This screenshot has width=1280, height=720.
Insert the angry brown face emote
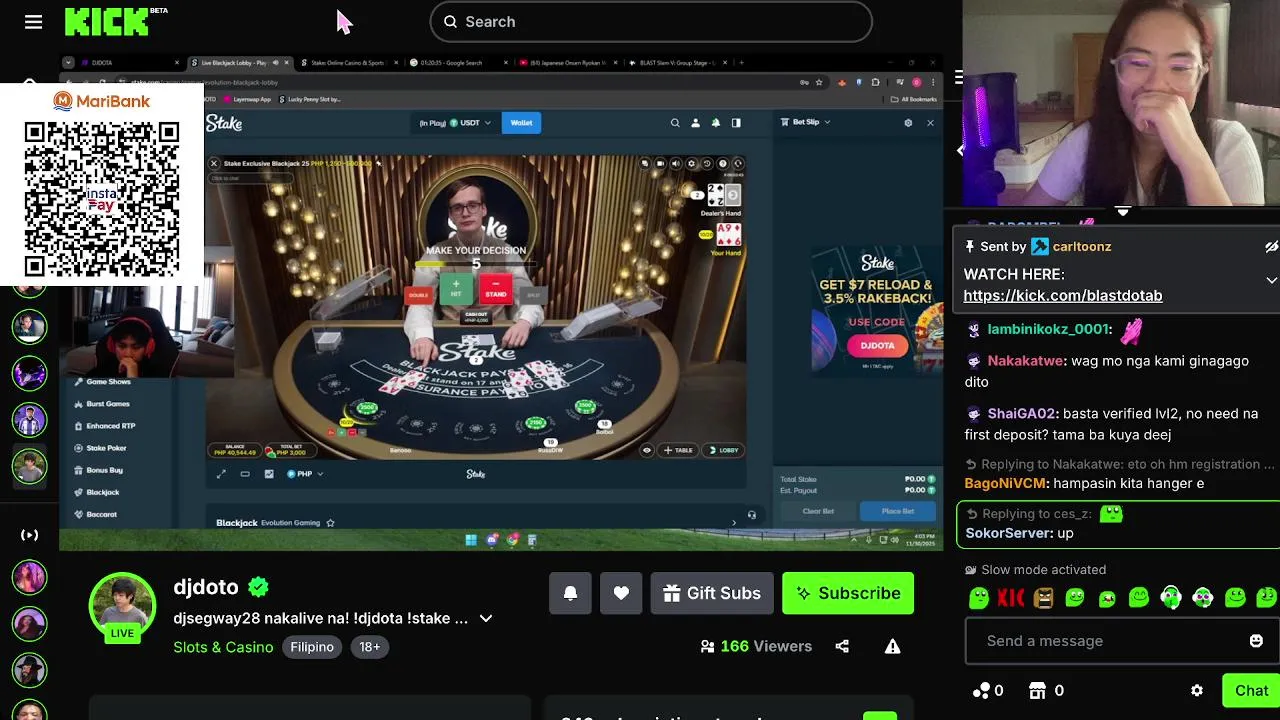pos(1043,598)
